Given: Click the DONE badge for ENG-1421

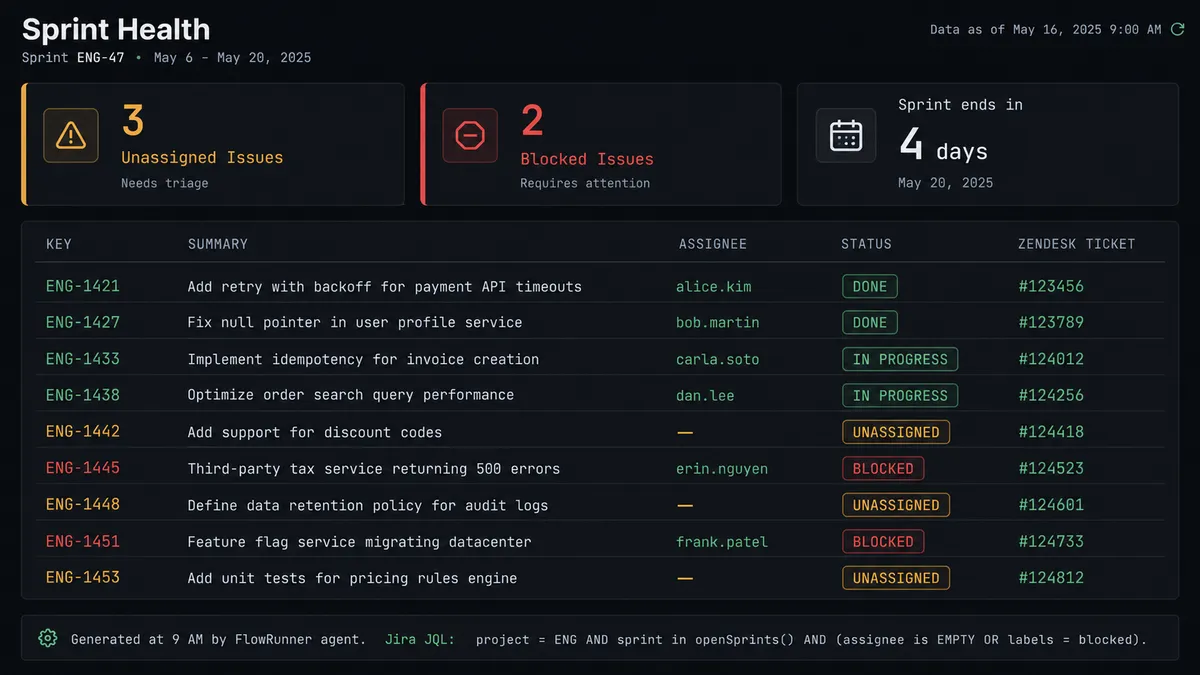Looking at the screenshot, I should (870, 286).
